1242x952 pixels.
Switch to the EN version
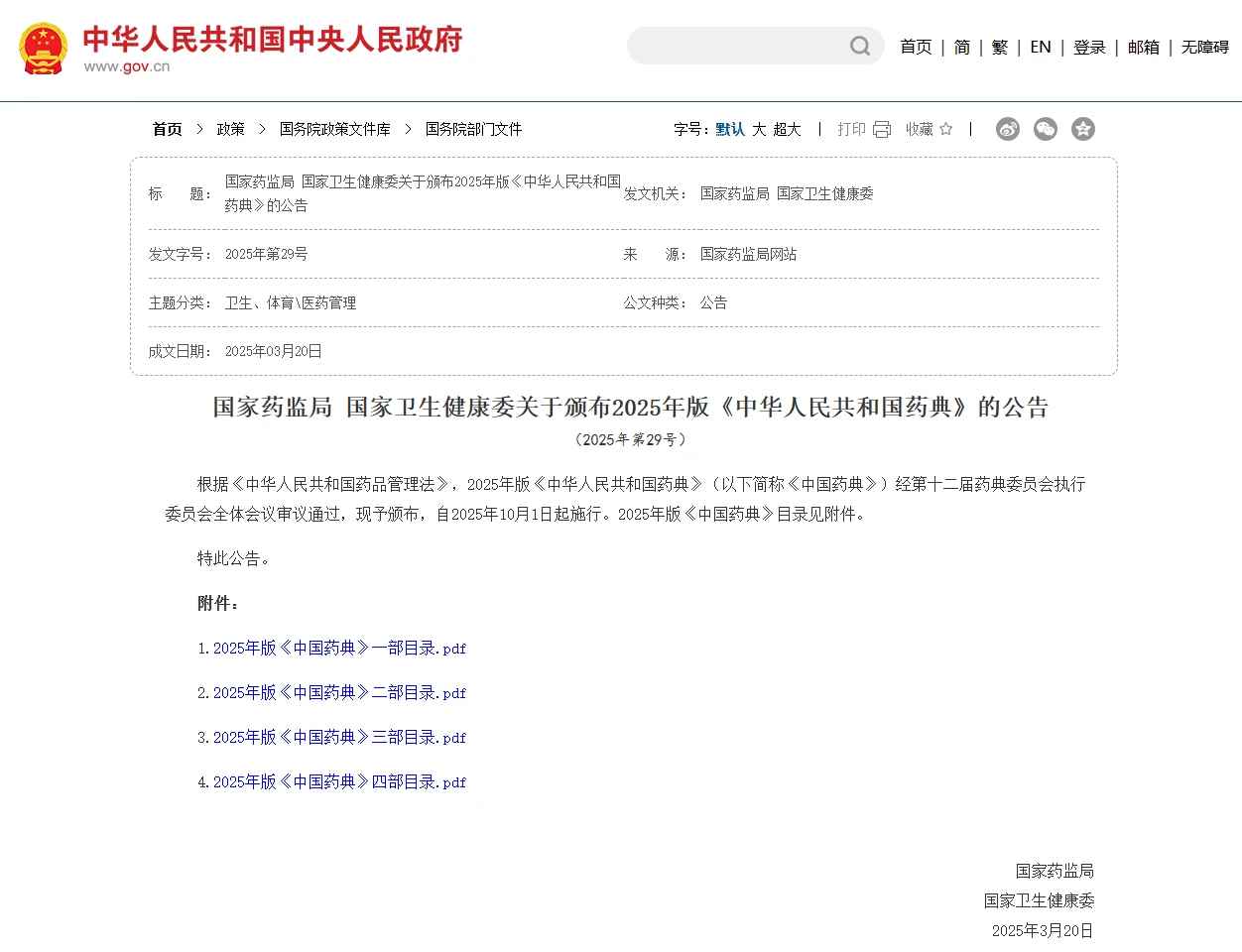1041,47
